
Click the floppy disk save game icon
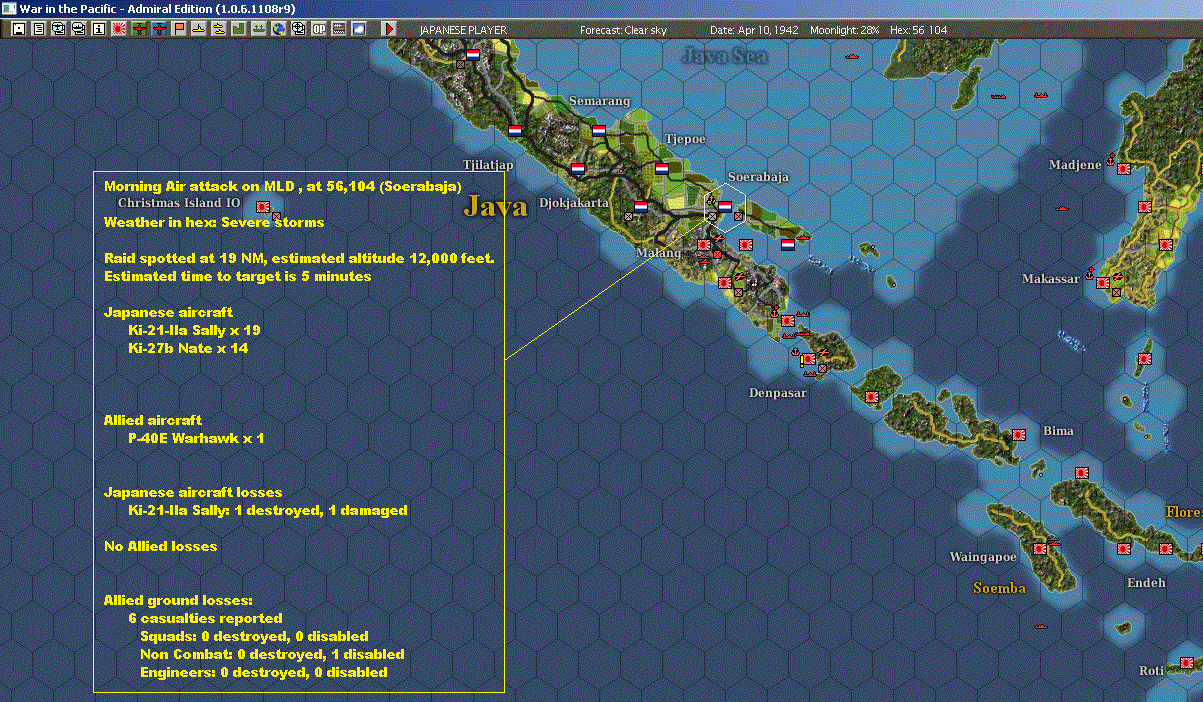tap(19, 29)
